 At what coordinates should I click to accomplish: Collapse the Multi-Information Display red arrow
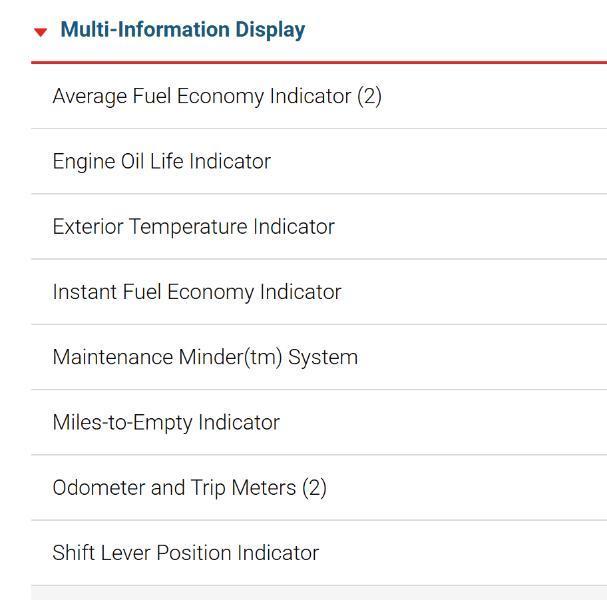[40, 32]
